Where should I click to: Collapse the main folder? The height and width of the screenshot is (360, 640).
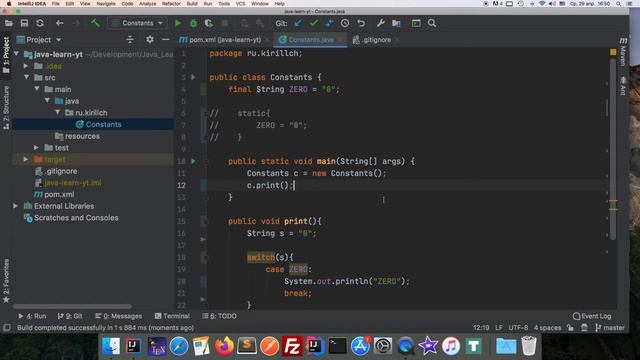pos(37,89)
